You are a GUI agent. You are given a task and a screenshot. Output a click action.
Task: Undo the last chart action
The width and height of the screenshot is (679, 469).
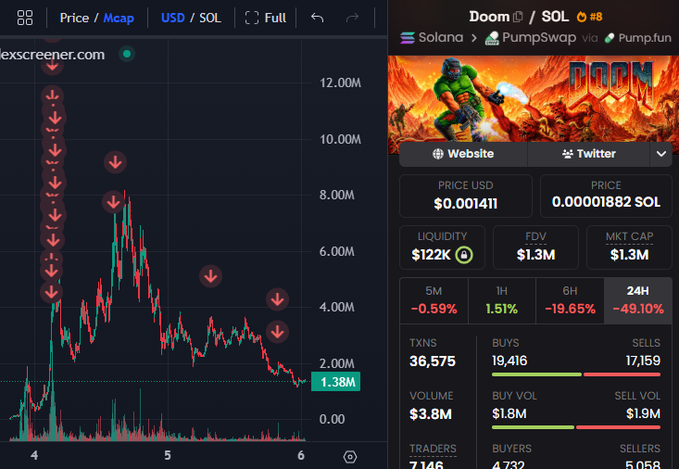317,18
